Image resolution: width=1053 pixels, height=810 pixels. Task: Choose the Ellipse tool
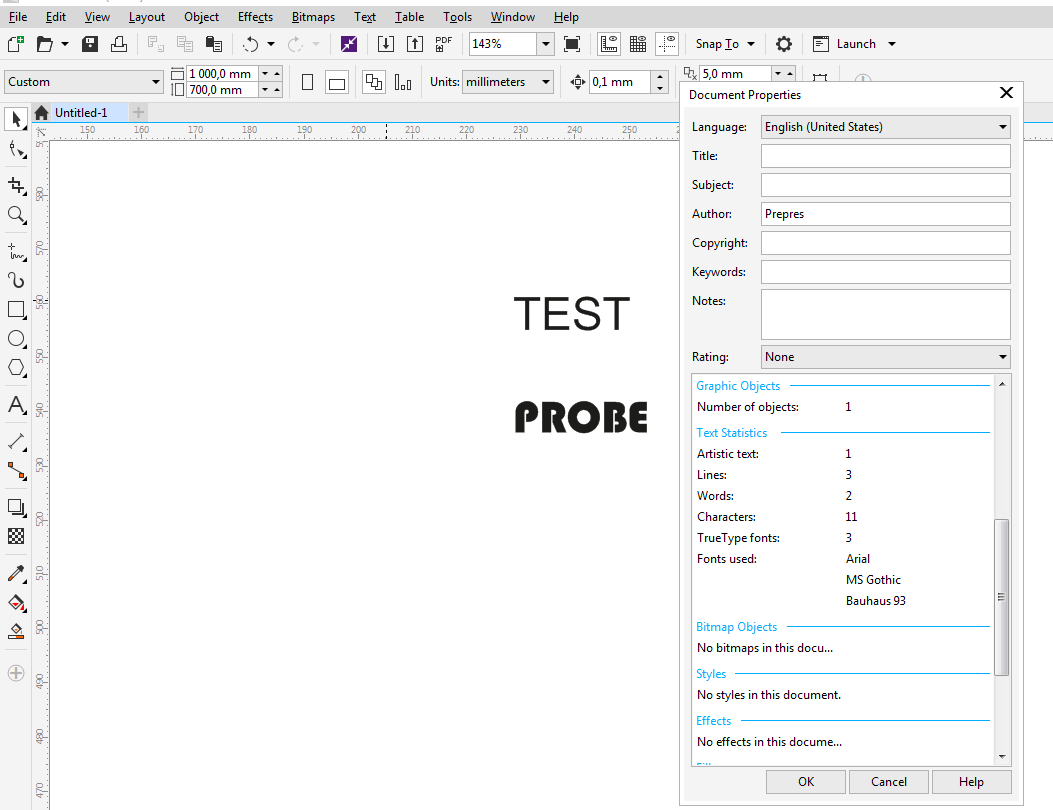(x=16, y=339)
